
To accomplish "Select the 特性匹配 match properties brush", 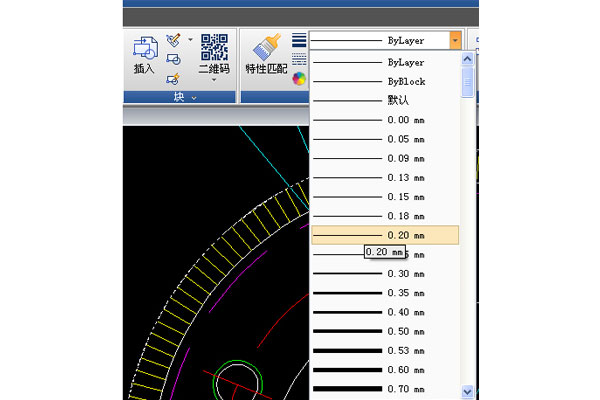I will 266,55.
